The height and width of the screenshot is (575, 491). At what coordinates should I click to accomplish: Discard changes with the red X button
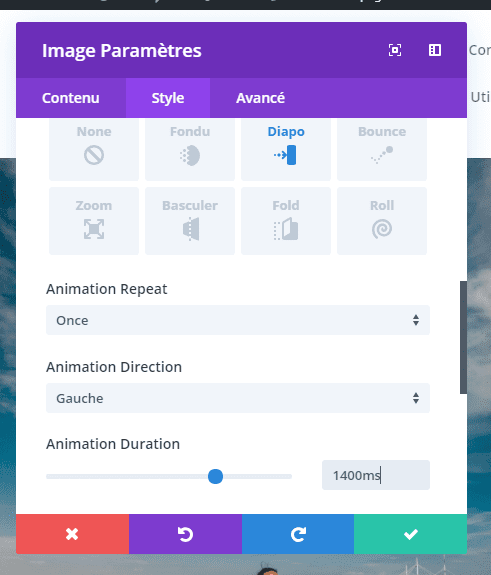pyautogui.click(x=73, y=534)
